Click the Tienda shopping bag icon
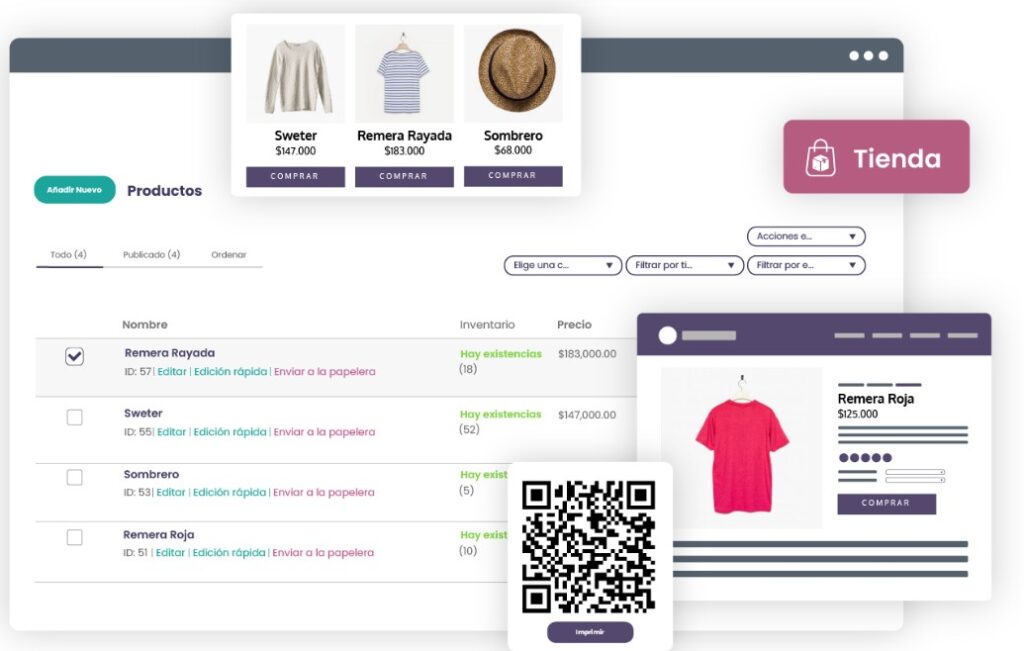Viewport: 1024px width, 651px height. (820, 157)
